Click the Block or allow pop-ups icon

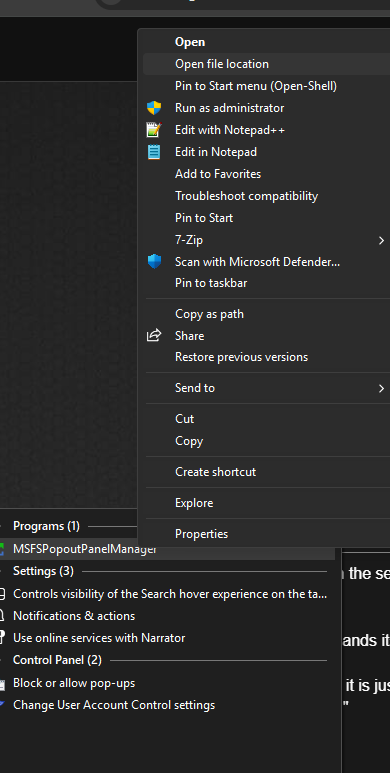click(x=2, y=683)
